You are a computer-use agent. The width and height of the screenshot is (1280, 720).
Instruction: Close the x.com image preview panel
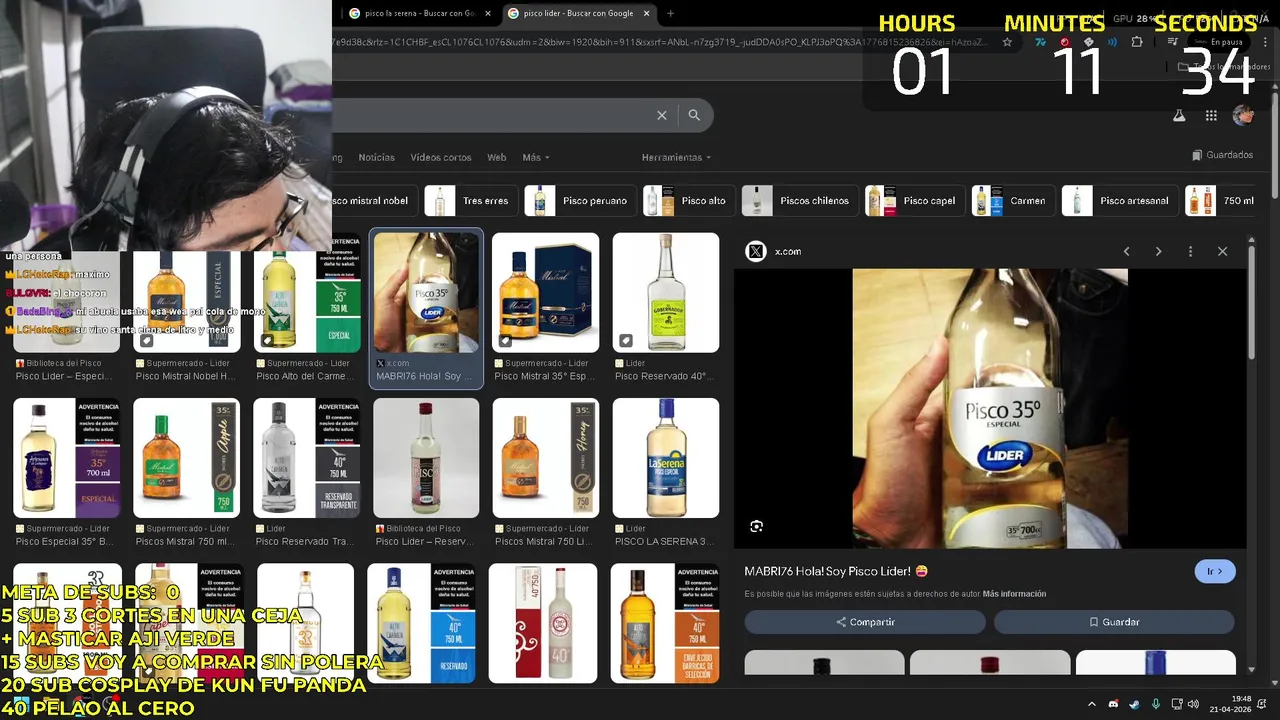pyautogui.click(x=1222, y=251)
